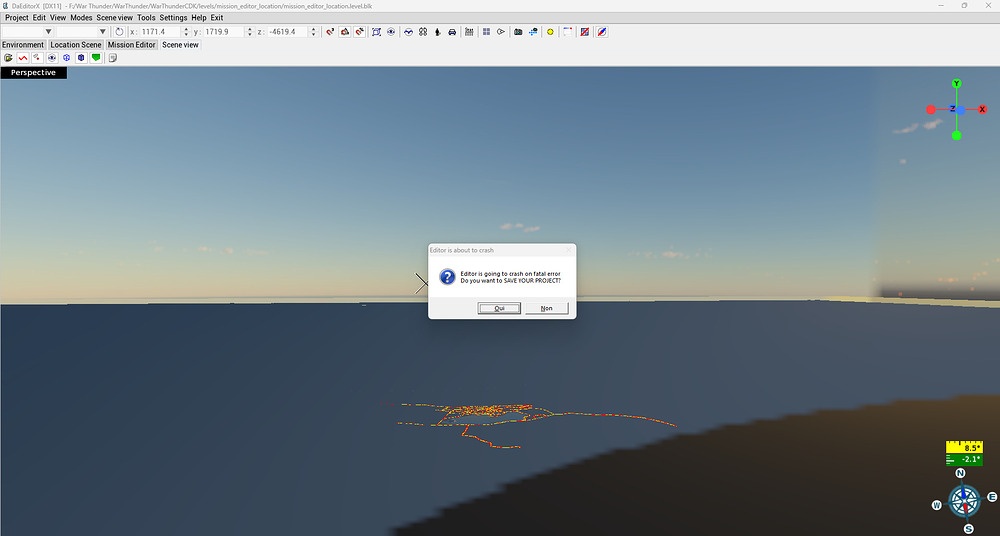Viewport: 1000px width, 536px height.
Task: Click the four-squares viewport layout icon
Action: point(486,32)
